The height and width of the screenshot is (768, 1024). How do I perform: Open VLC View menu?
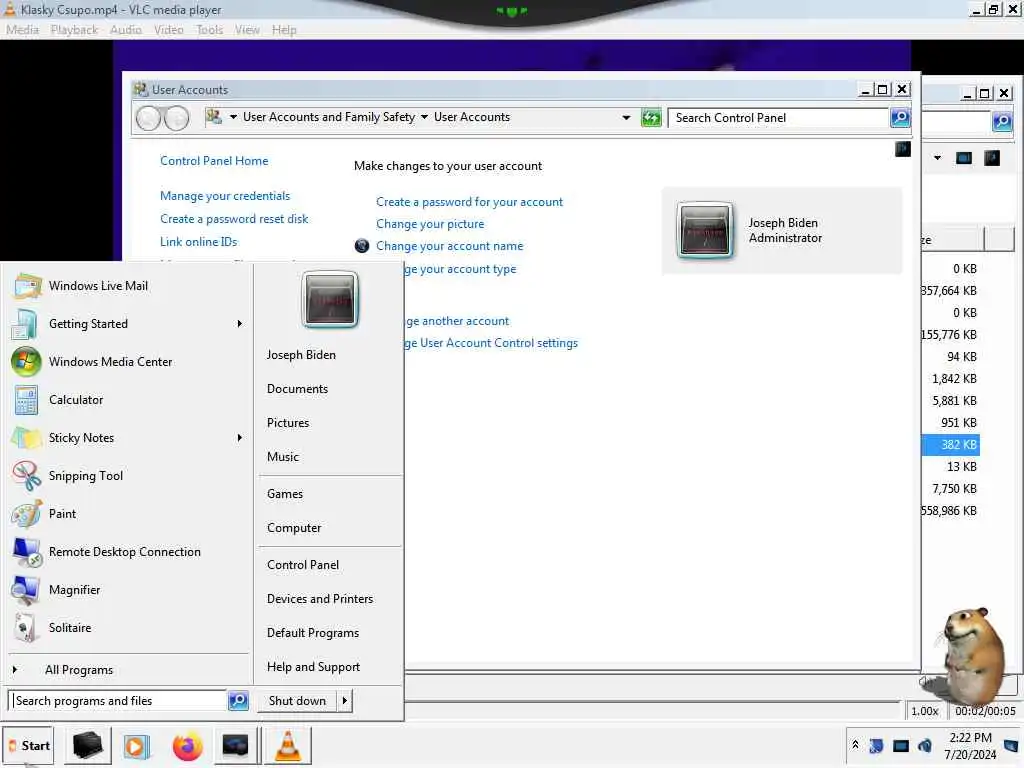(248, 29)
